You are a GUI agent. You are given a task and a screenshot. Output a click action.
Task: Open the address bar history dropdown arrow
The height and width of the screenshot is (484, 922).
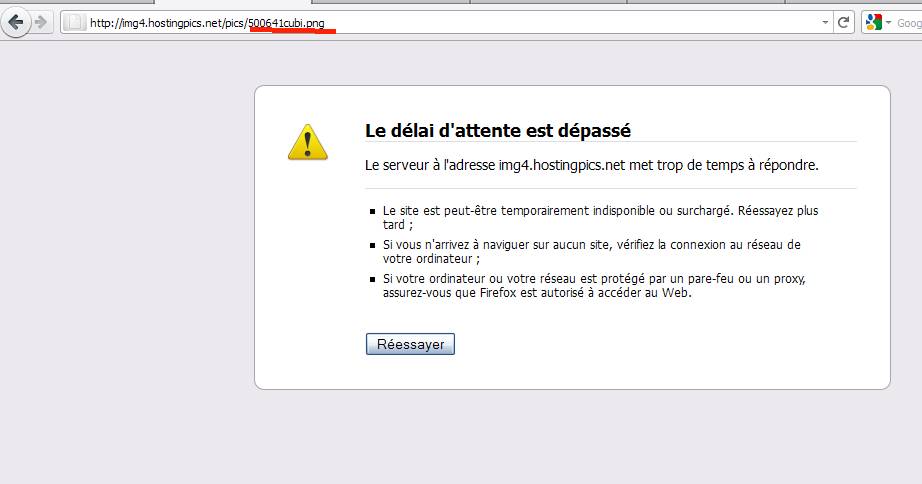pyautogui.click(x=824, y=22)
